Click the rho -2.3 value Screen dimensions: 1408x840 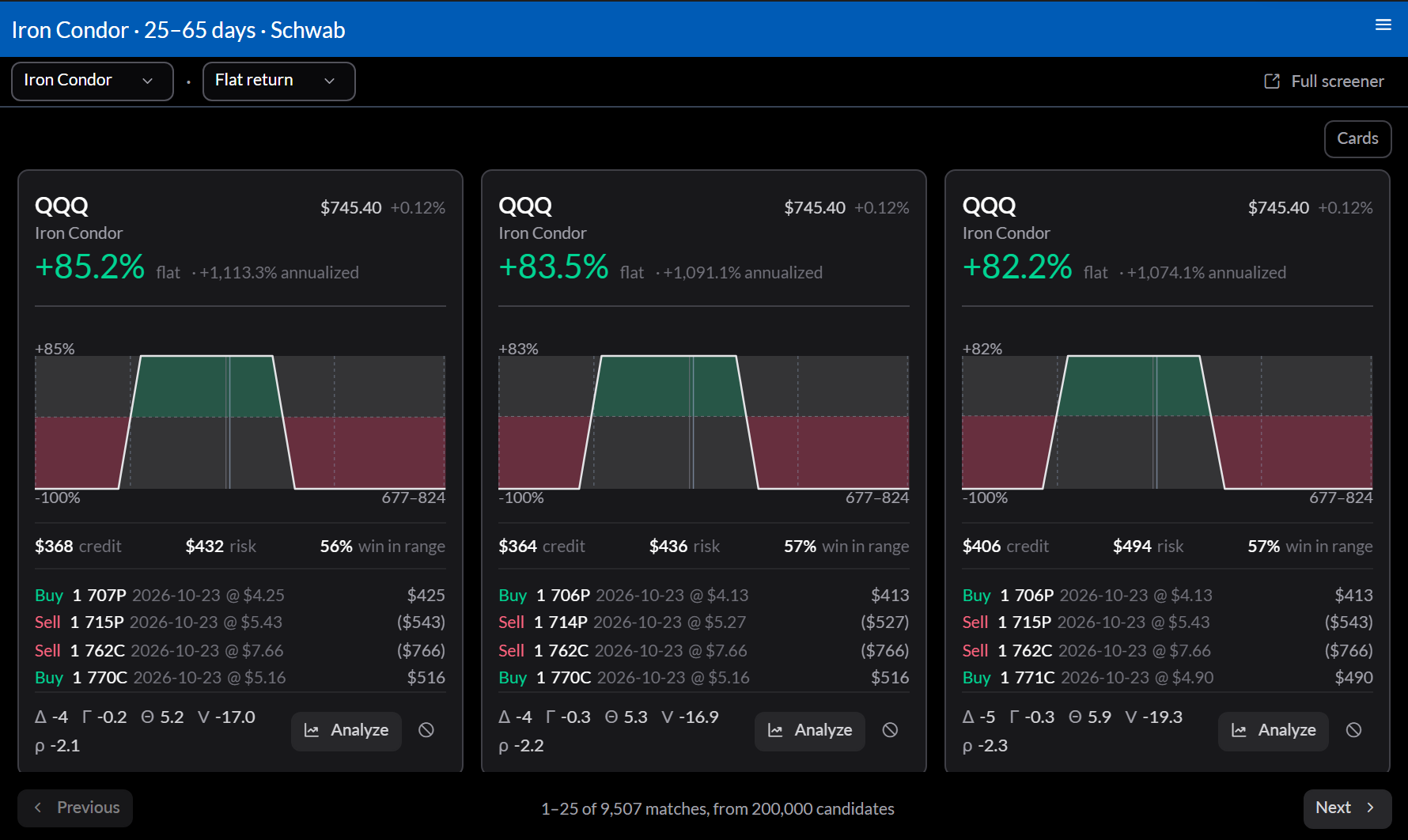coord(984,746)
